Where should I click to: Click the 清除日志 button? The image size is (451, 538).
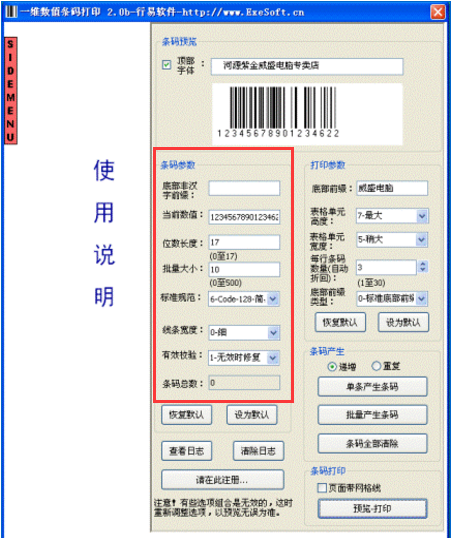(258, 451)
